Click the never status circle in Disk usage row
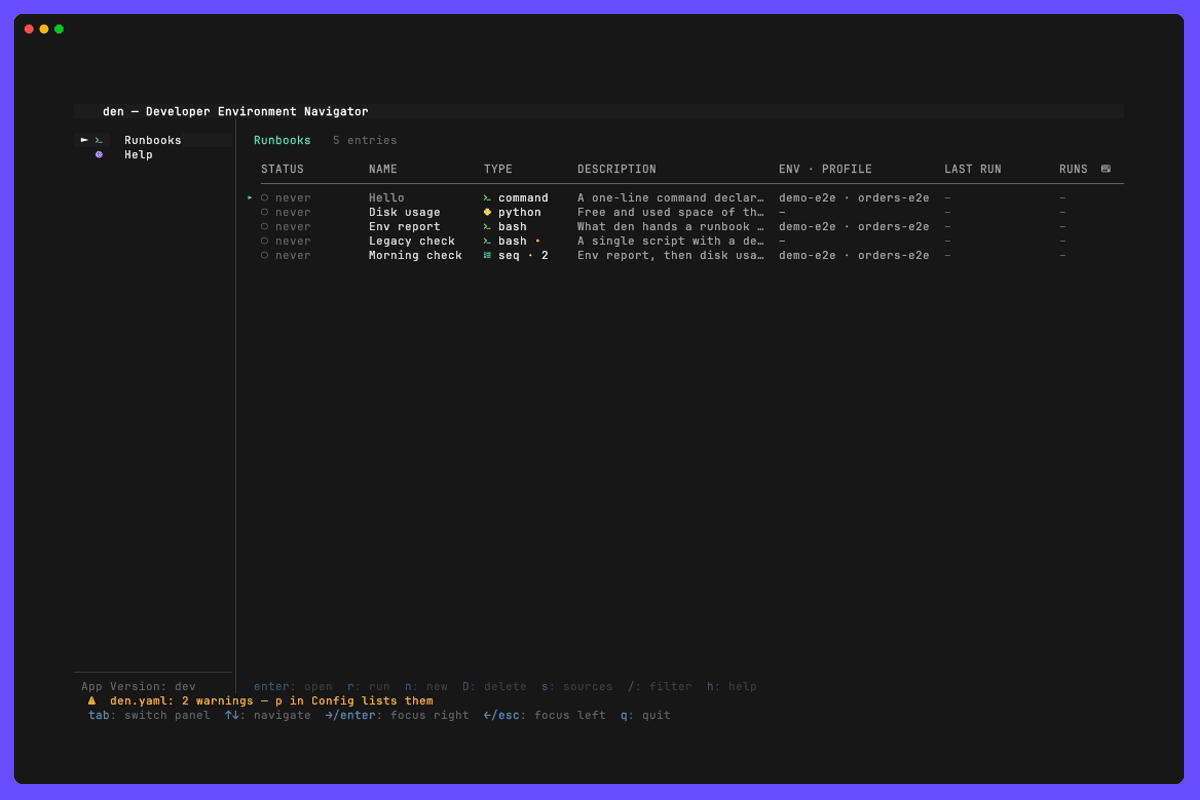Viewport: 1200px width, 800px height. 265,212
